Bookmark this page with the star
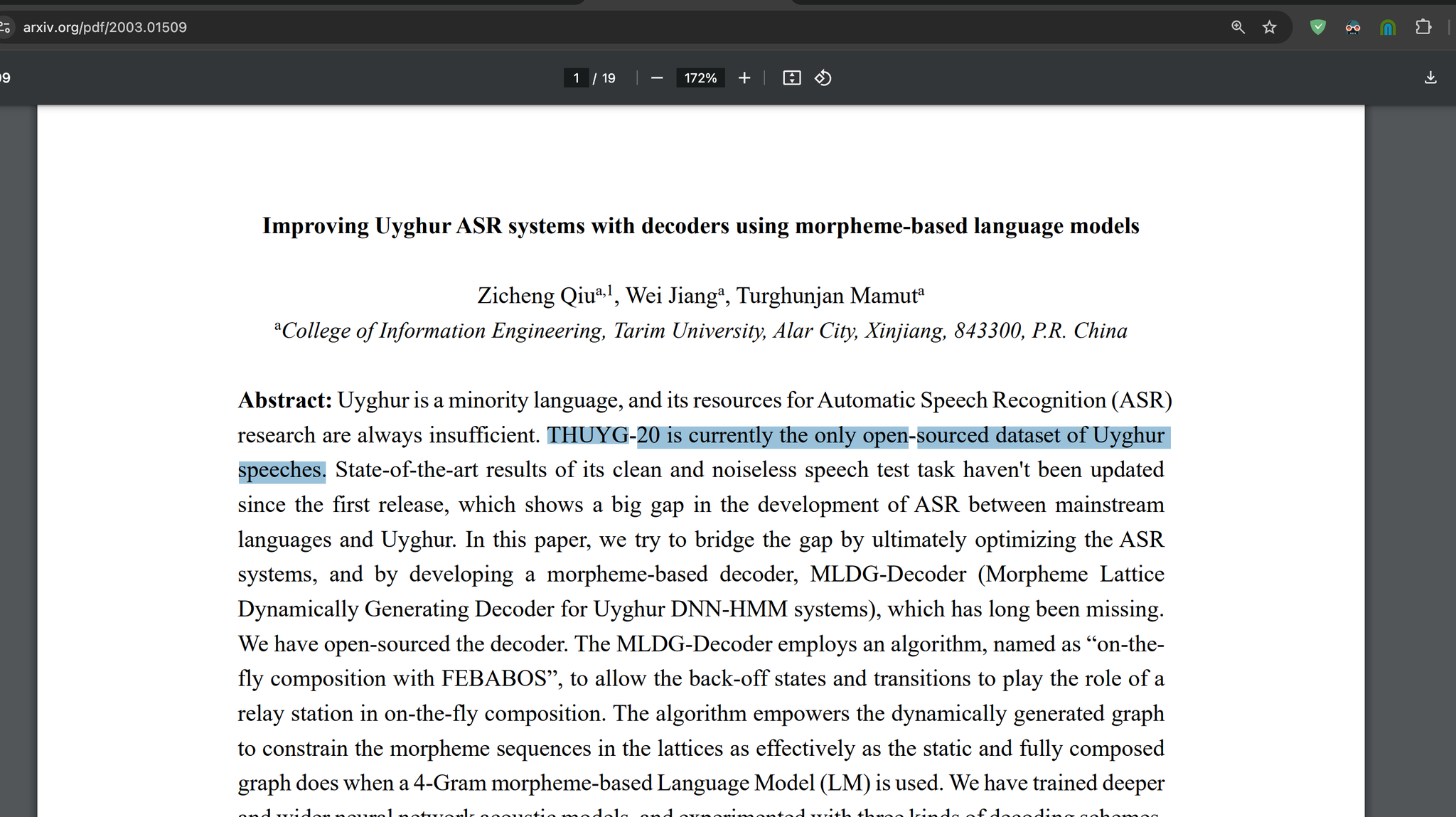Viewport: 1456px width, 817px height. point(1270,27)
